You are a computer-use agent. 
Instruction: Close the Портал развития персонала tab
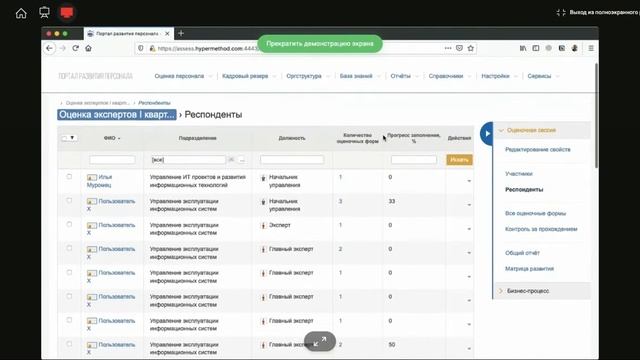pyautogui.click(x=167, y=33)
